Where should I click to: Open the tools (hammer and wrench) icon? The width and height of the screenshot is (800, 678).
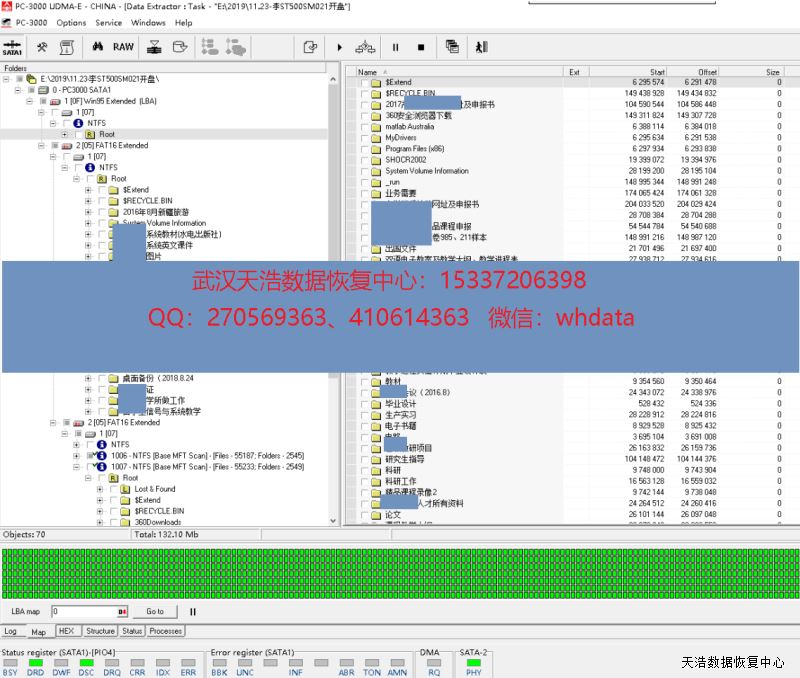[x=42, y=47]
